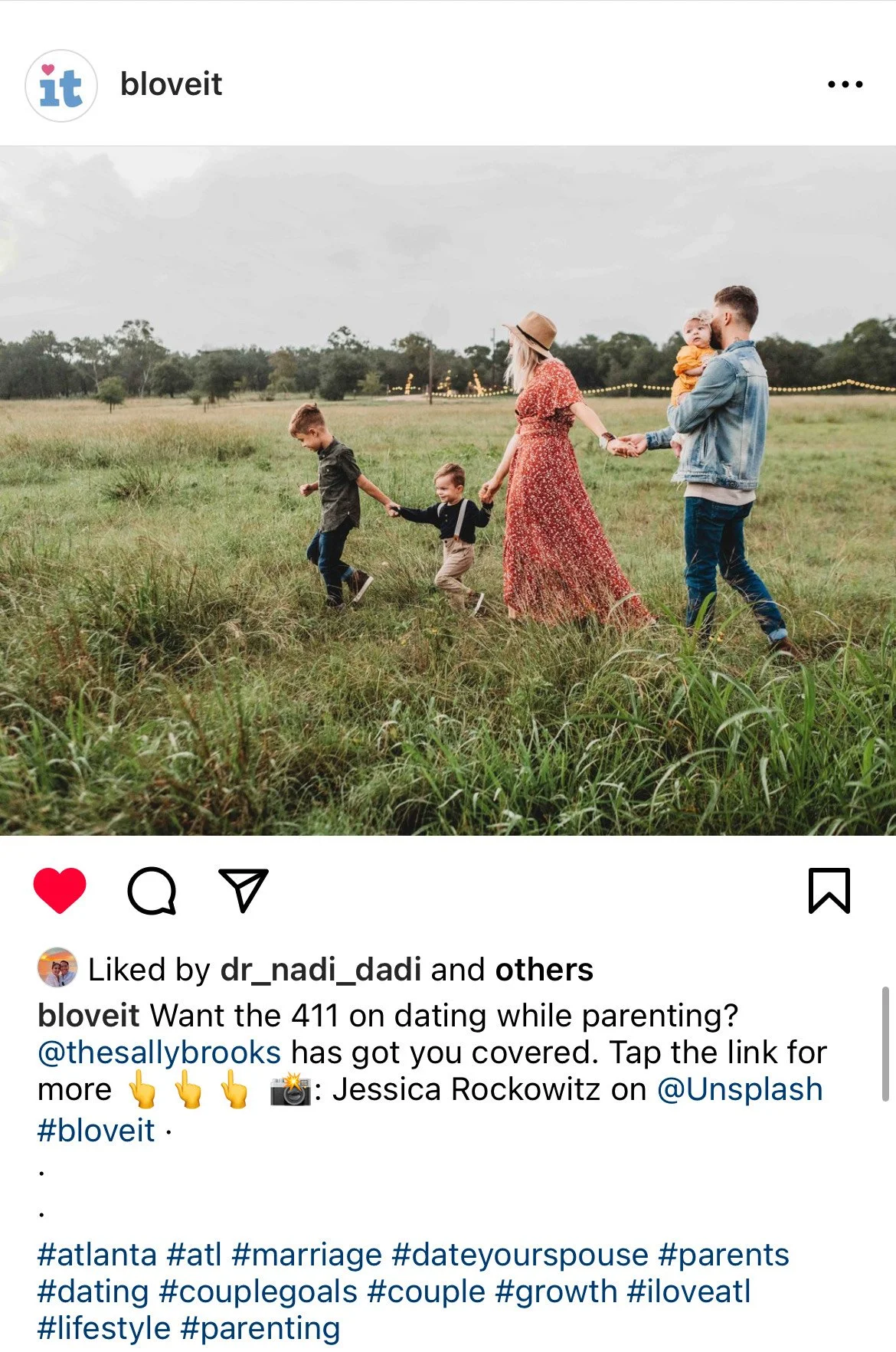The width and height of the screenshot is (896, 1352).
Task: Save post with the bookmark icon
Action: [829, 890]
